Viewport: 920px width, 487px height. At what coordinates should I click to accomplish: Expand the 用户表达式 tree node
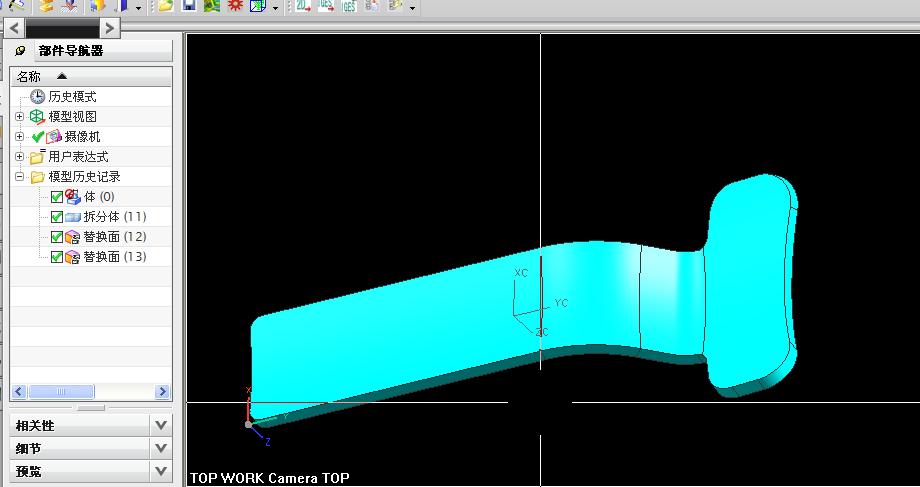pyautogui.click(x=19, y=157)
